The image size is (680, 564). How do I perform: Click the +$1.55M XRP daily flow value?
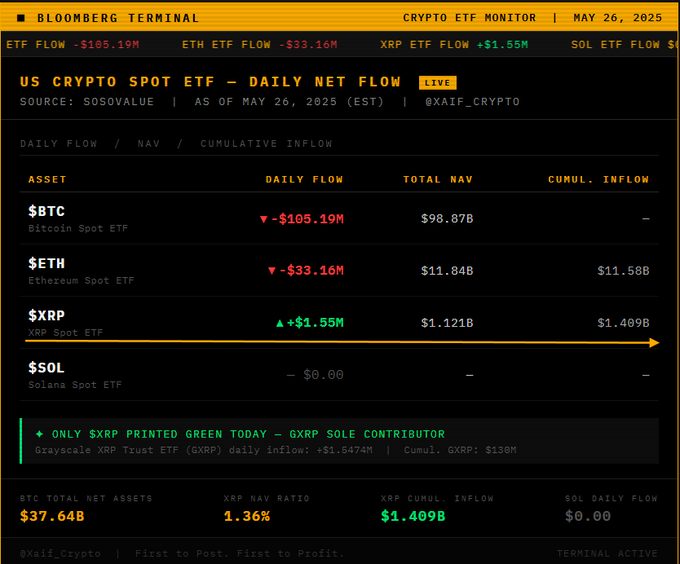[315, 323]
